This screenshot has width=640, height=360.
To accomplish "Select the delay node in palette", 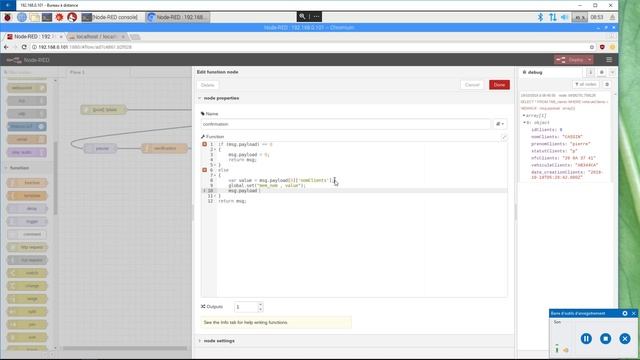I will tap(27, 209).
